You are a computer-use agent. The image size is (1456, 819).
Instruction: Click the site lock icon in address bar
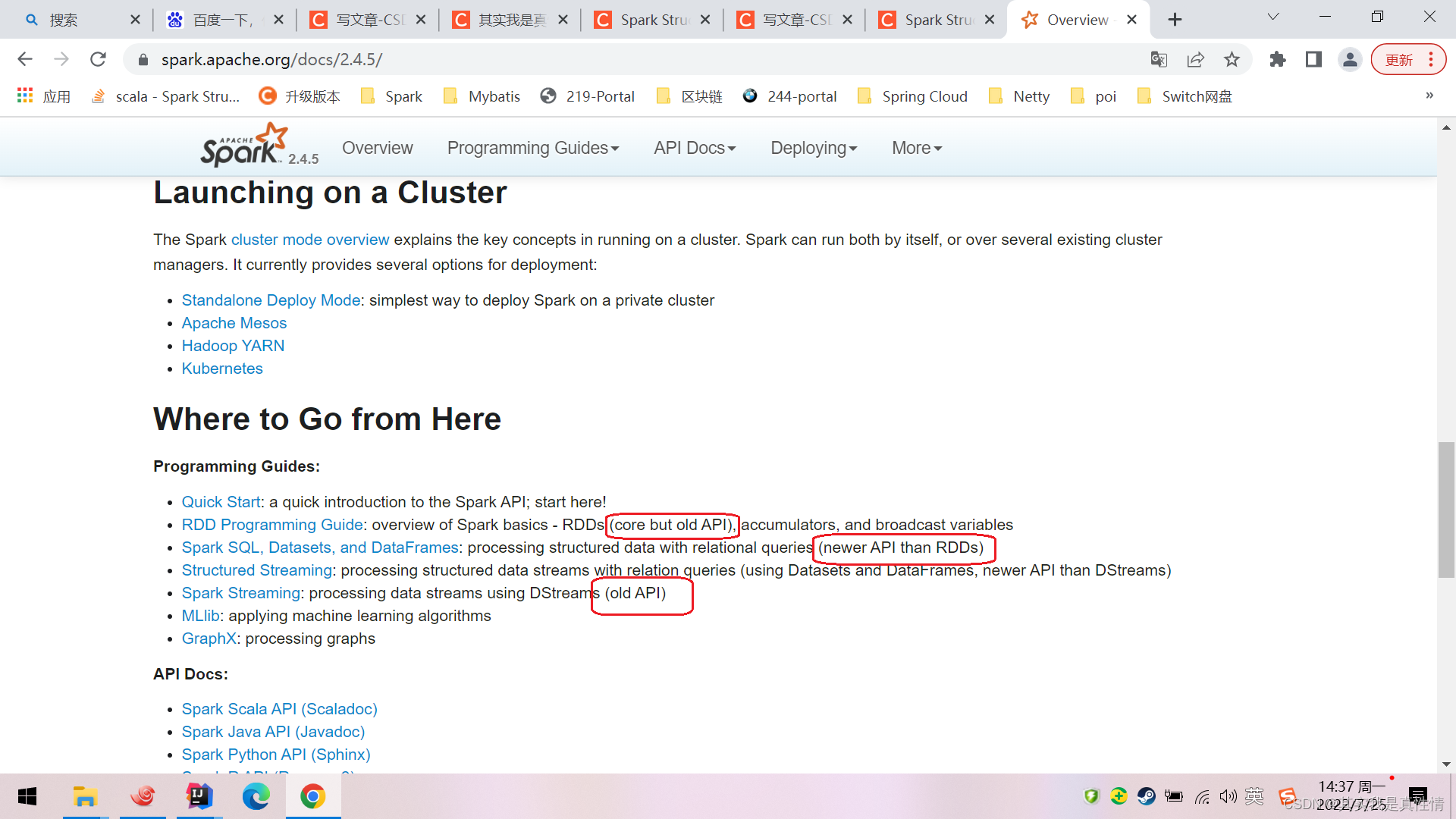[x=143, y=59]
